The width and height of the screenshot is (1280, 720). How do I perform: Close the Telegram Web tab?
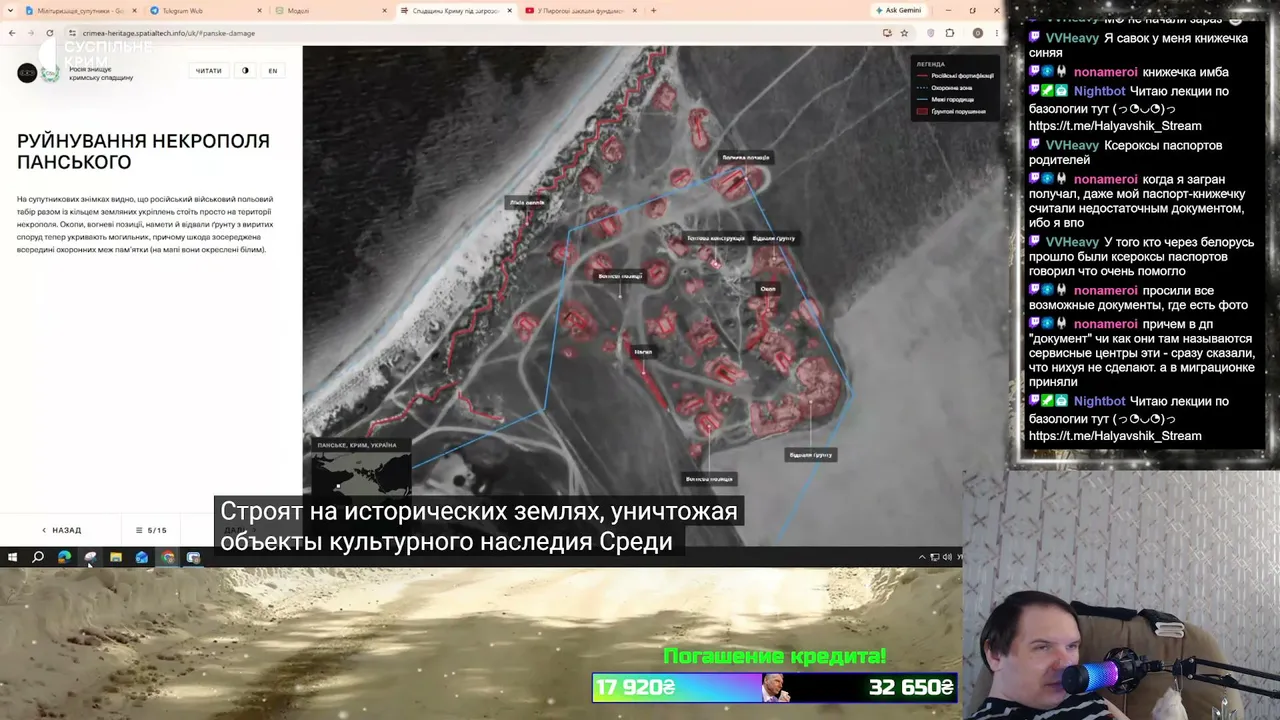pos(259,11)
